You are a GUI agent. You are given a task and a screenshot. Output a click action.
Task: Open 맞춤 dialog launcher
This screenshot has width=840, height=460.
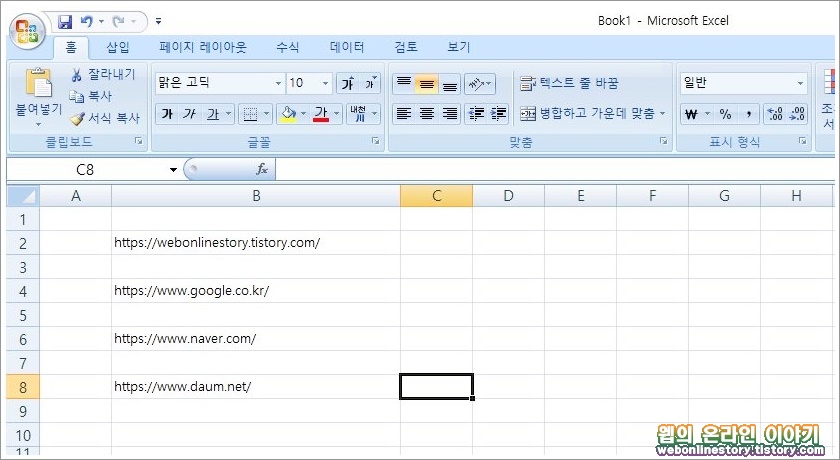click(x=664, y=141)
